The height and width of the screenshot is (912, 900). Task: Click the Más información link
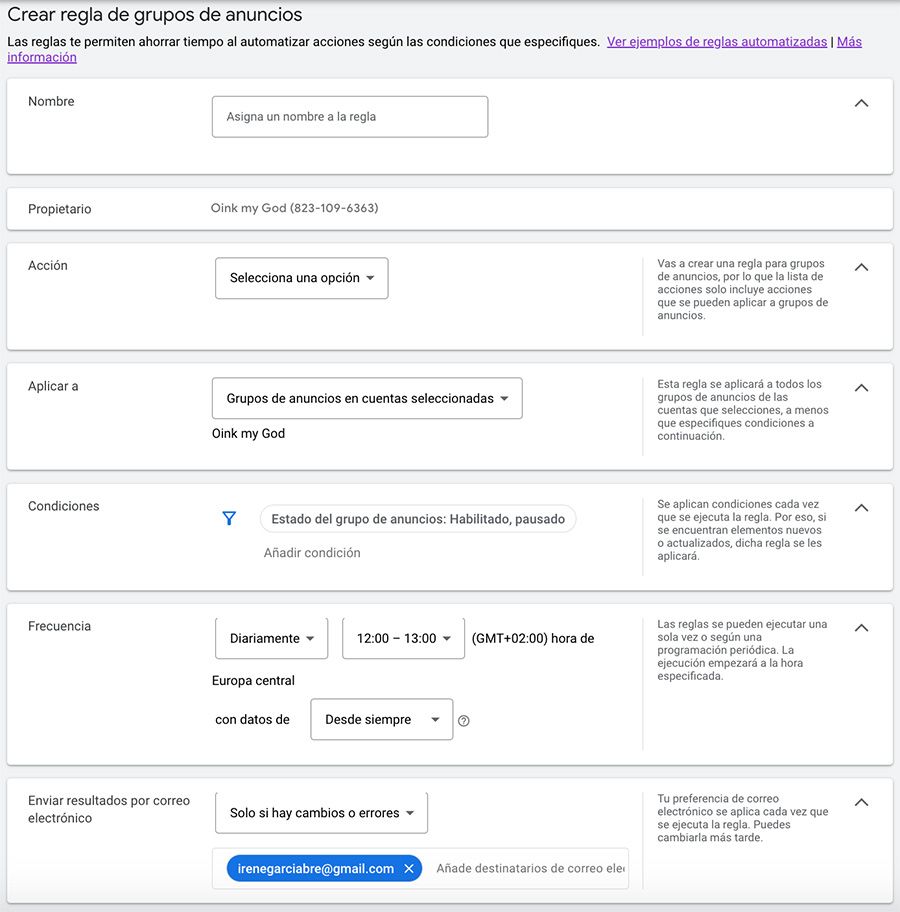pos(850,41)
